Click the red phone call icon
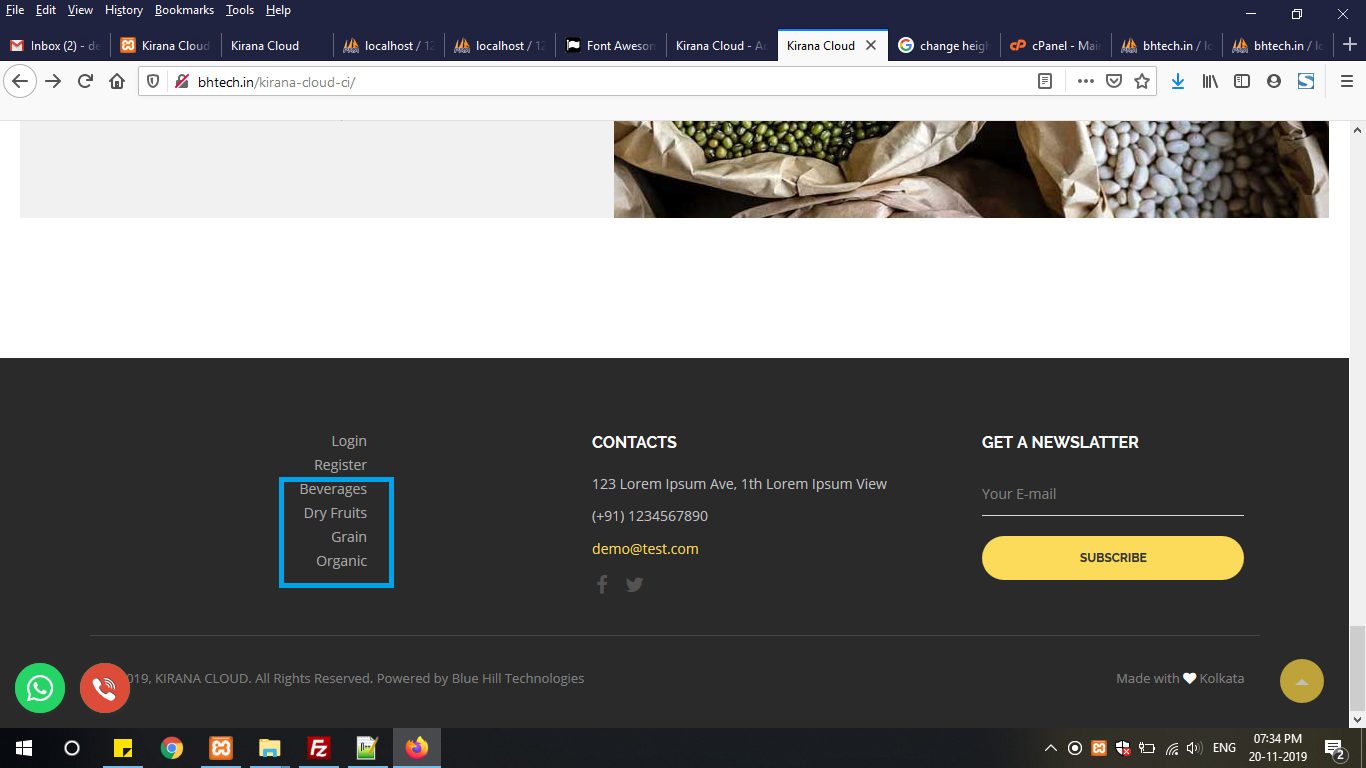The width and height of the screenshot is (1366, 768). click(104, 688)
